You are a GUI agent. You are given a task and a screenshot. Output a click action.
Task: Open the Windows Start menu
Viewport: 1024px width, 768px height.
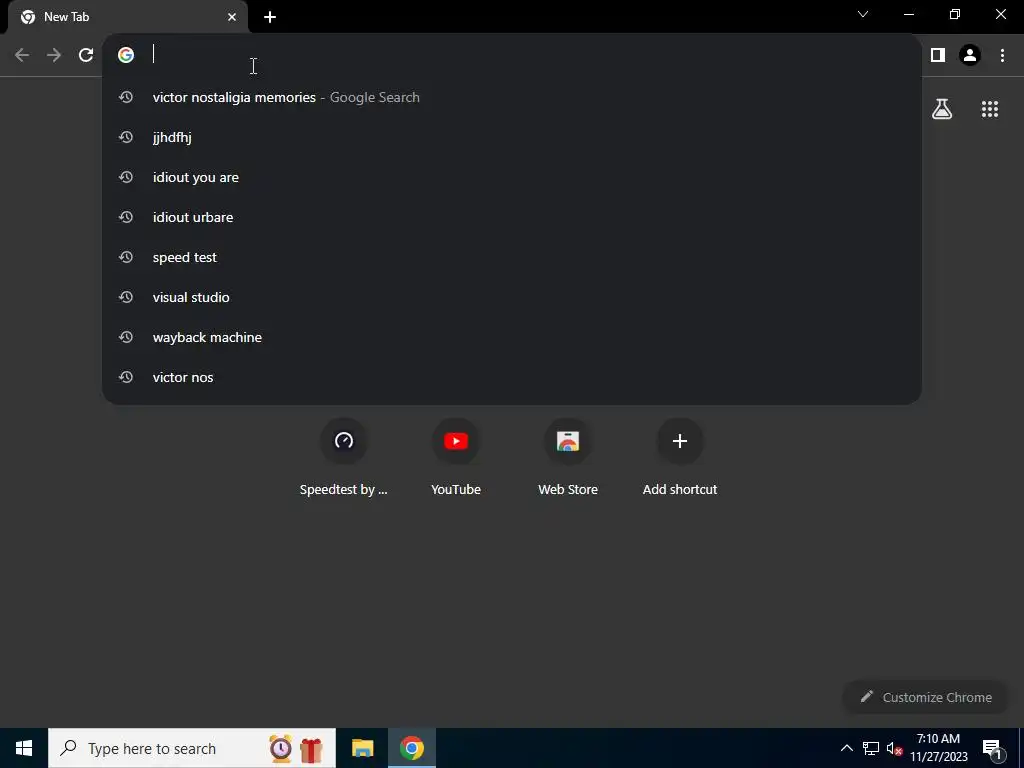tap(24, 748)
